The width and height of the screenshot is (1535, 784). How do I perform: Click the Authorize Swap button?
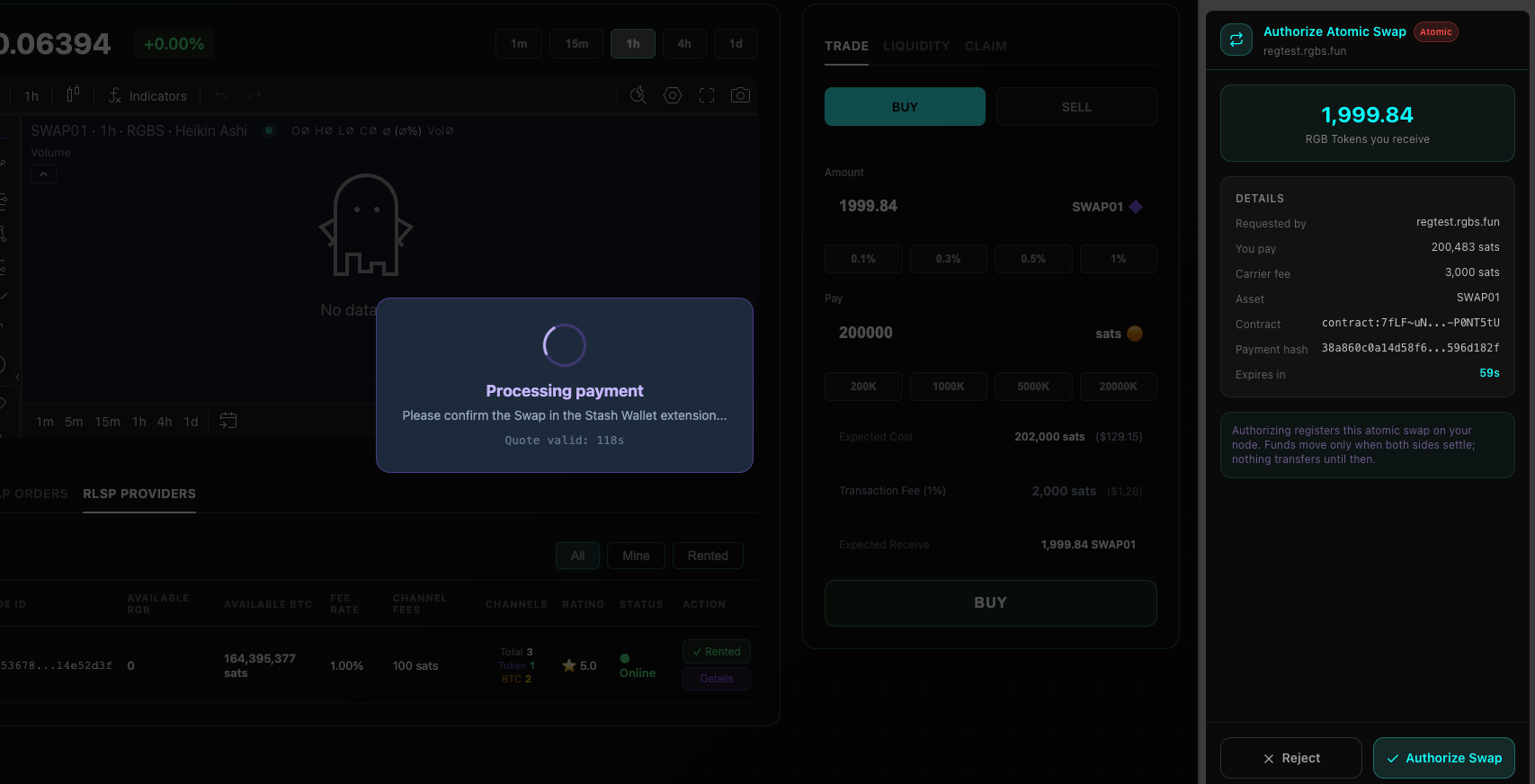pos(1443,758)
